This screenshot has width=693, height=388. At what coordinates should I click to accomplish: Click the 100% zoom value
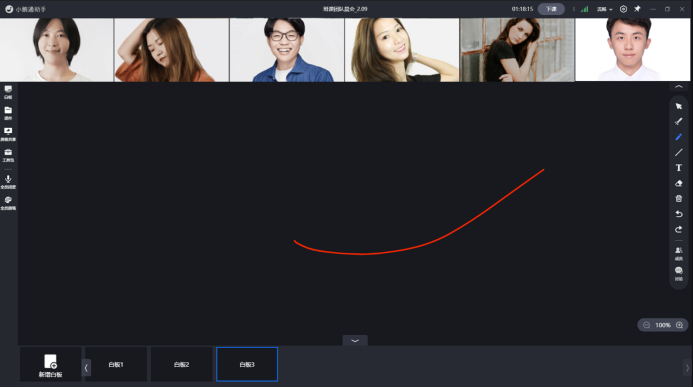click(663, 325)
